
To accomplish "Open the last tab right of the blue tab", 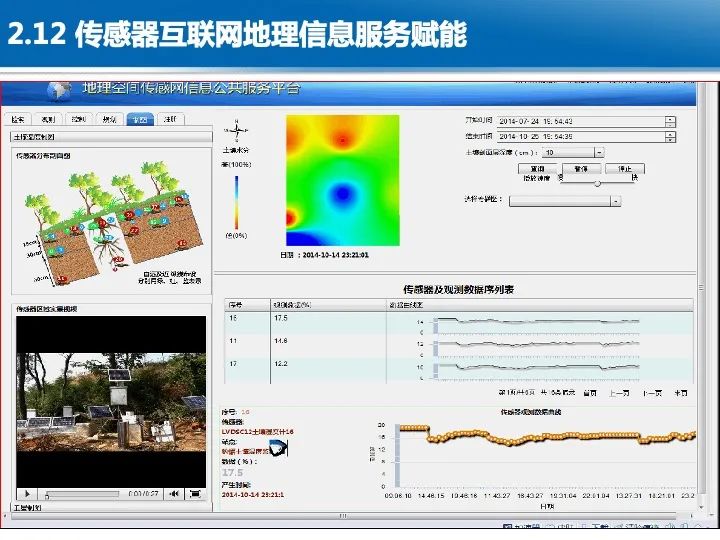I will [170, 119].
